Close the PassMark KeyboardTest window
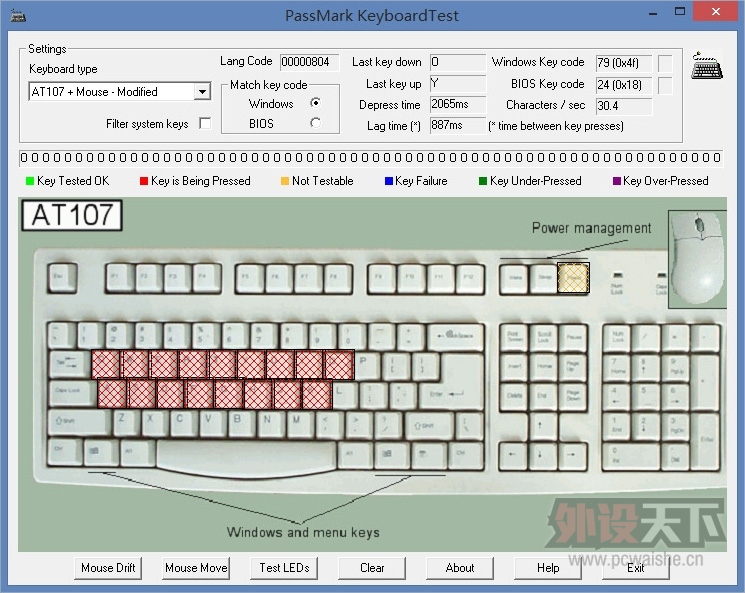This screenshot has height=593, width=745. tap(716, 11)
